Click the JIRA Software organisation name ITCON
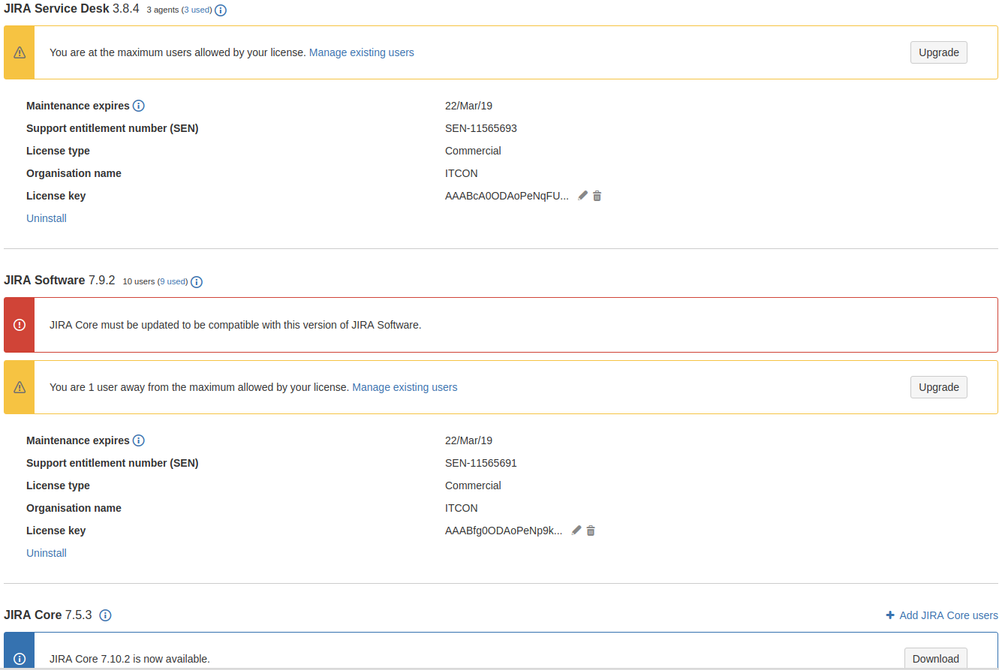999x670 pixels. 461,508
